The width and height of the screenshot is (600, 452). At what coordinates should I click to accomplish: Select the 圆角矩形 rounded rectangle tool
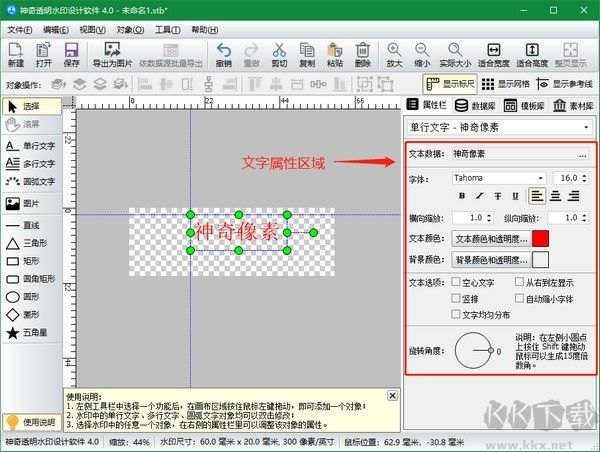31,279
